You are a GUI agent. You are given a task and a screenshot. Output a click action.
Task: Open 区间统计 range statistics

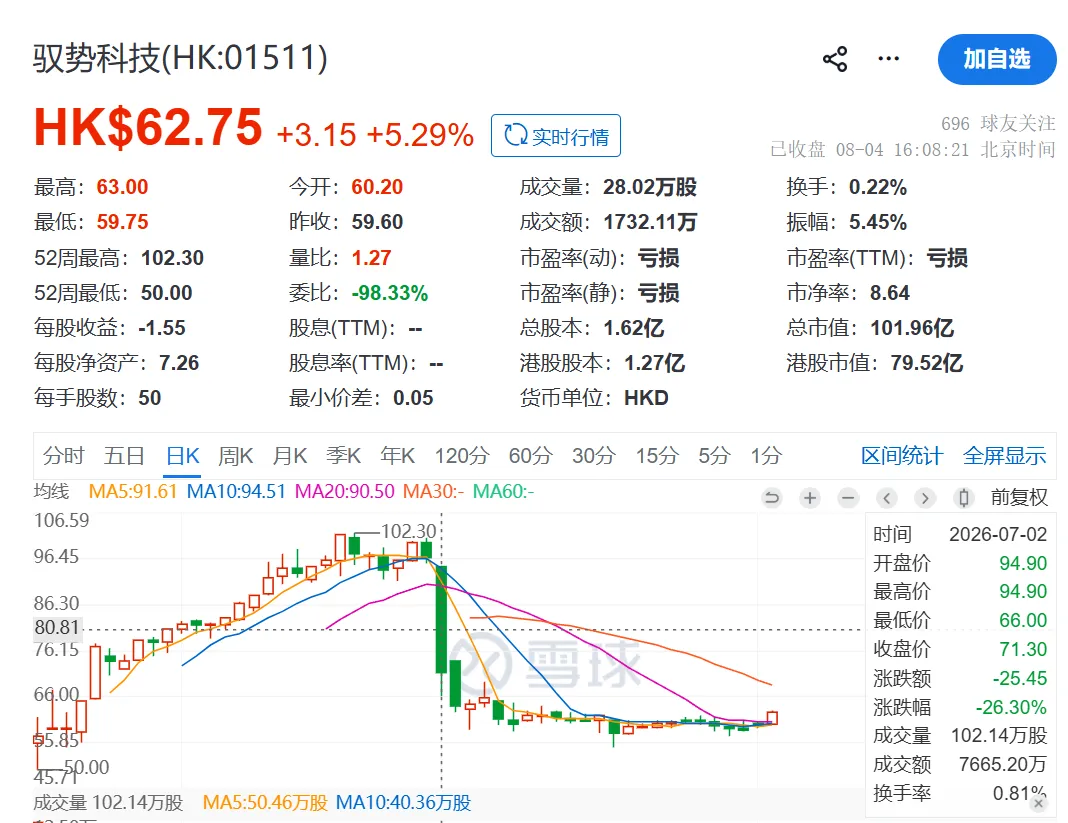(x=902, y=455)
